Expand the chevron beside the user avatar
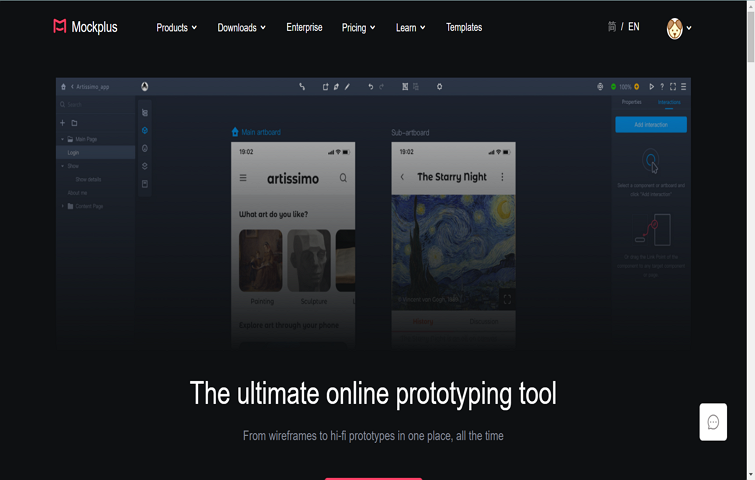 coord(689,28)
